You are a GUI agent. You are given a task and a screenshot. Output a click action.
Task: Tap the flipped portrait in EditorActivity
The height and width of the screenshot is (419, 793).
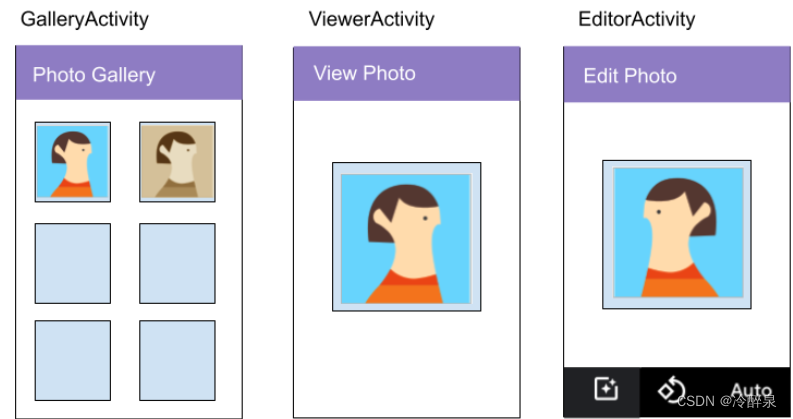pyautogui.click(x=677, y=233)
